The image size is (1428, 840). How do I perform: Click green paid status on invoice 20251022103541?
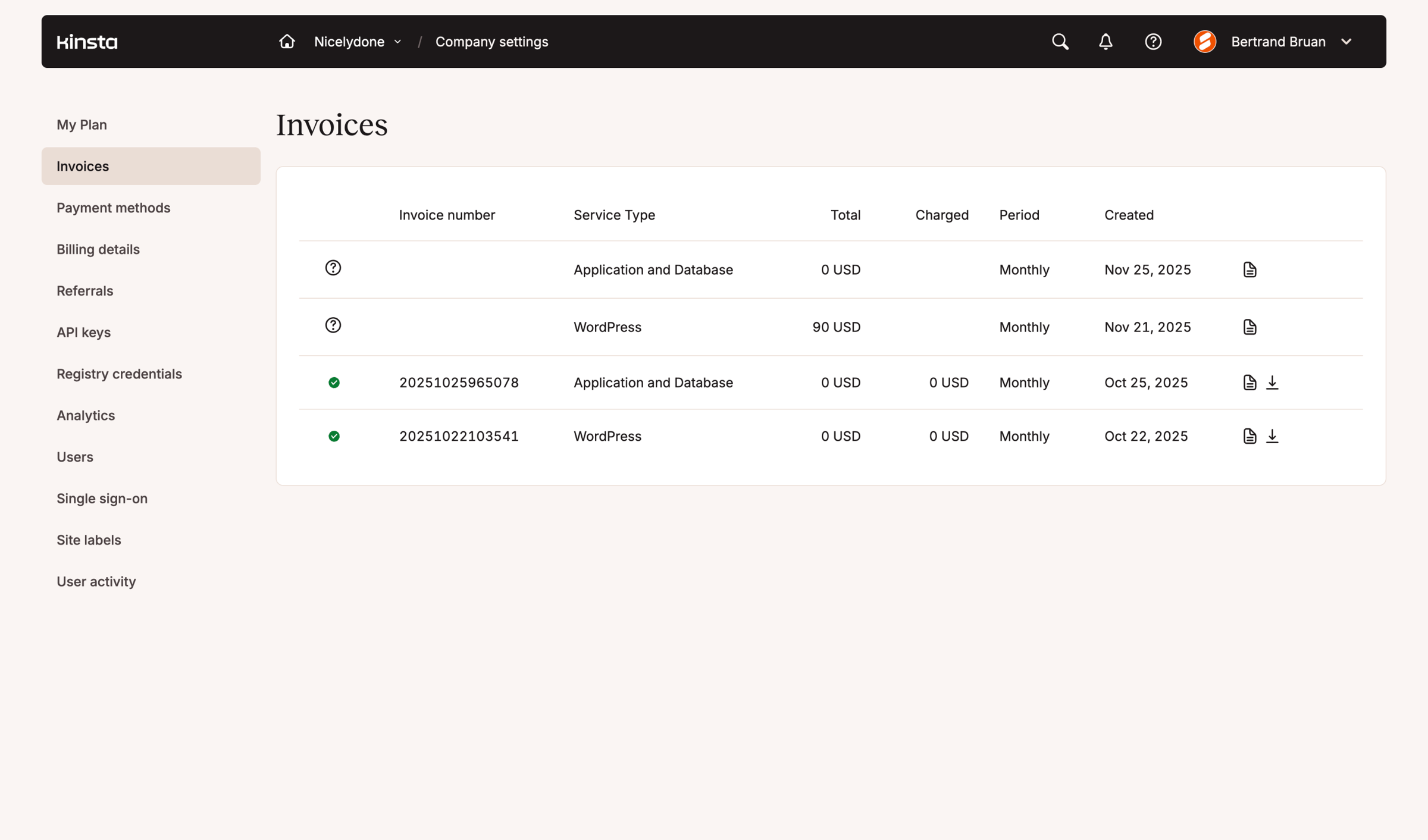coord(334,436)
